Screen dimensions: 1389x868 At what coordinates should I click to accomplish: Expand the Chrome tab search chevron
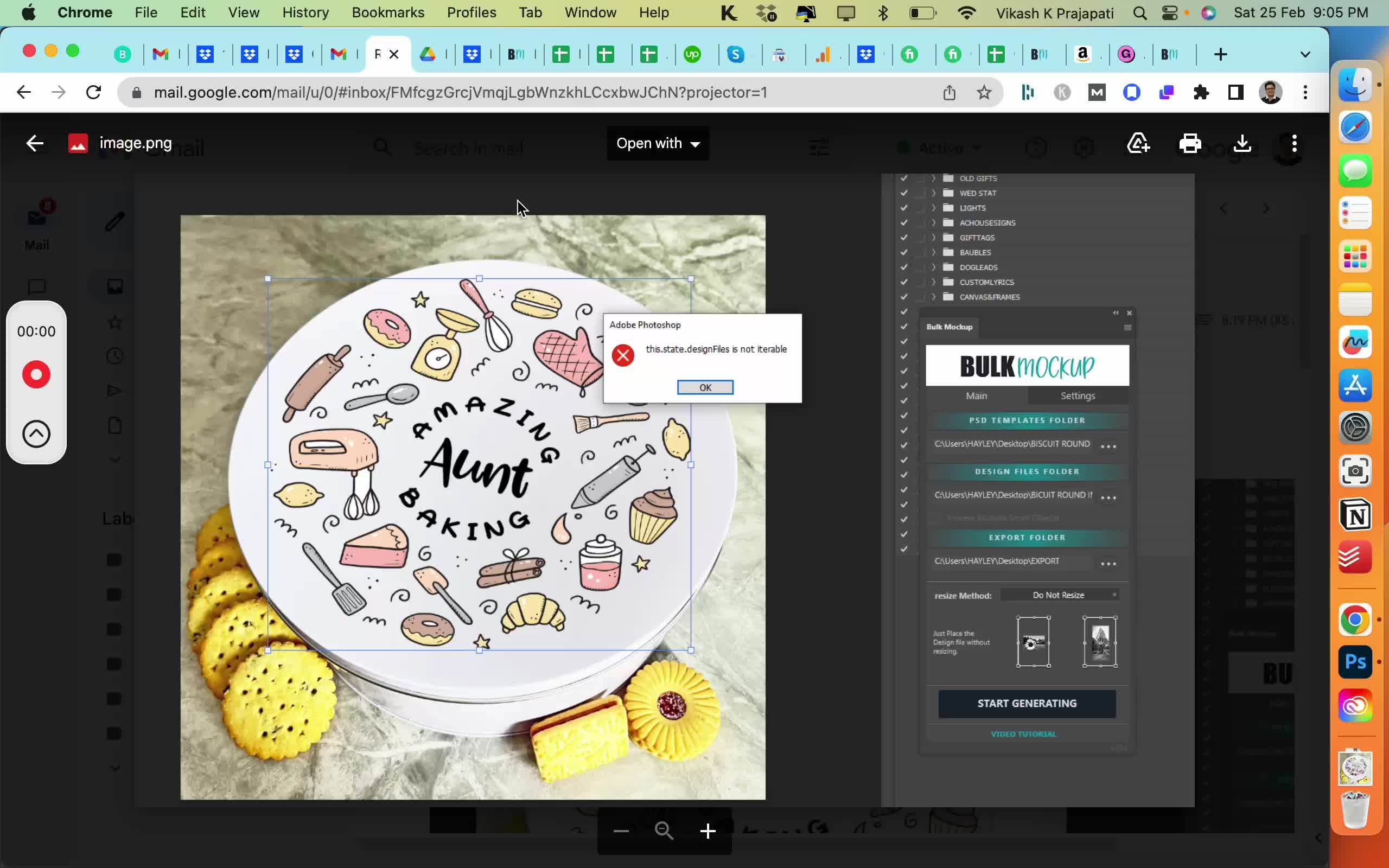1304,55
